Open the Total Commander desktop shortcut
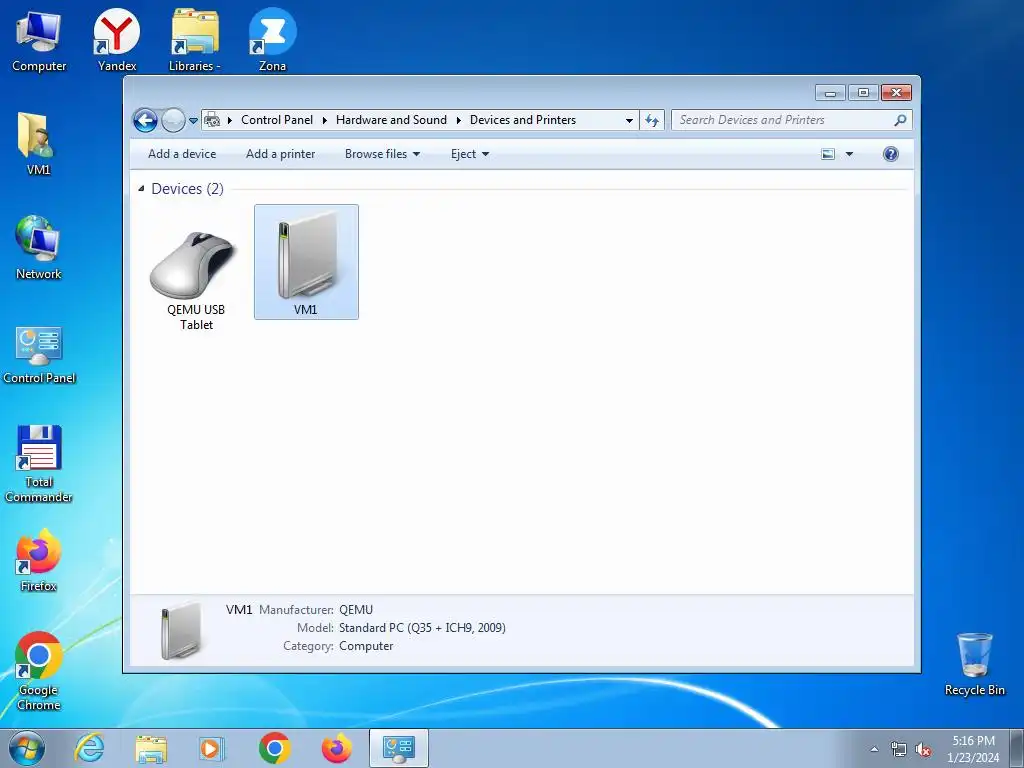Image resolution: width=1024 pixels, height=768 pixels. pos(39,464)
